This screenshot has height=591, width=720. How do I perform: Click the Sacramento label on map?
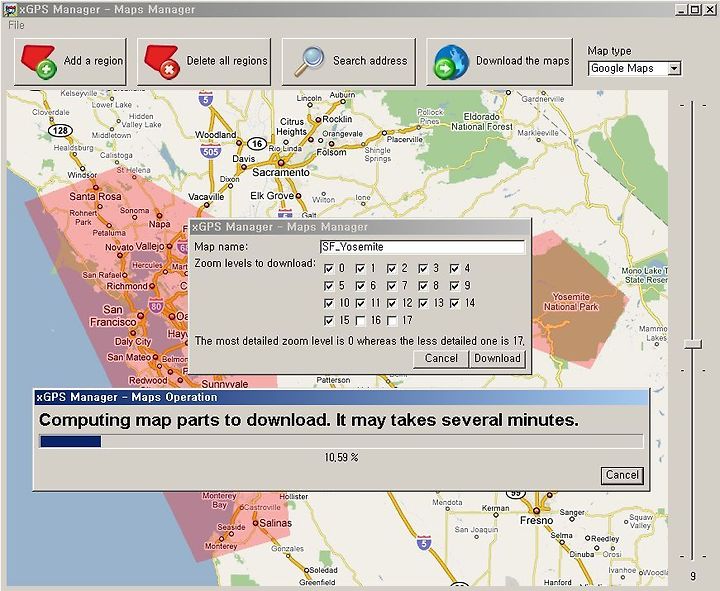coord(281,173)
